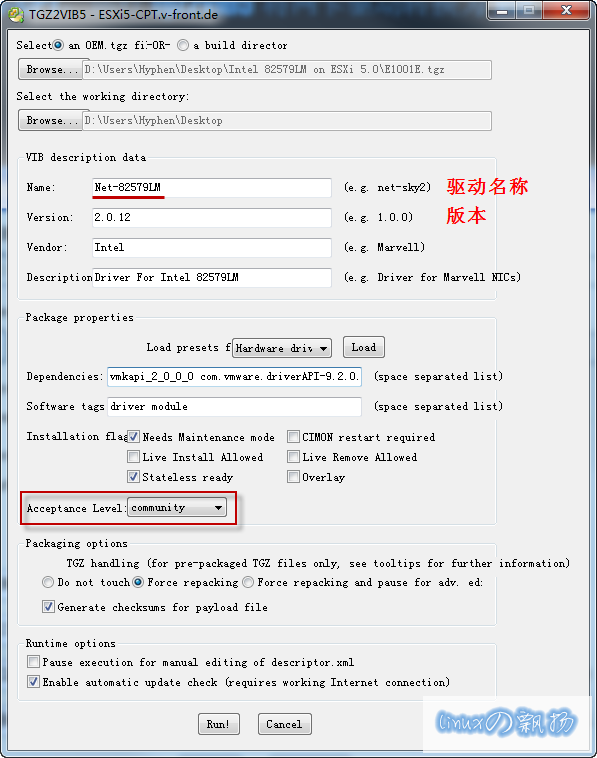Select the 'a build directory' radio option

pyautogui.click(x=183, y=45)
